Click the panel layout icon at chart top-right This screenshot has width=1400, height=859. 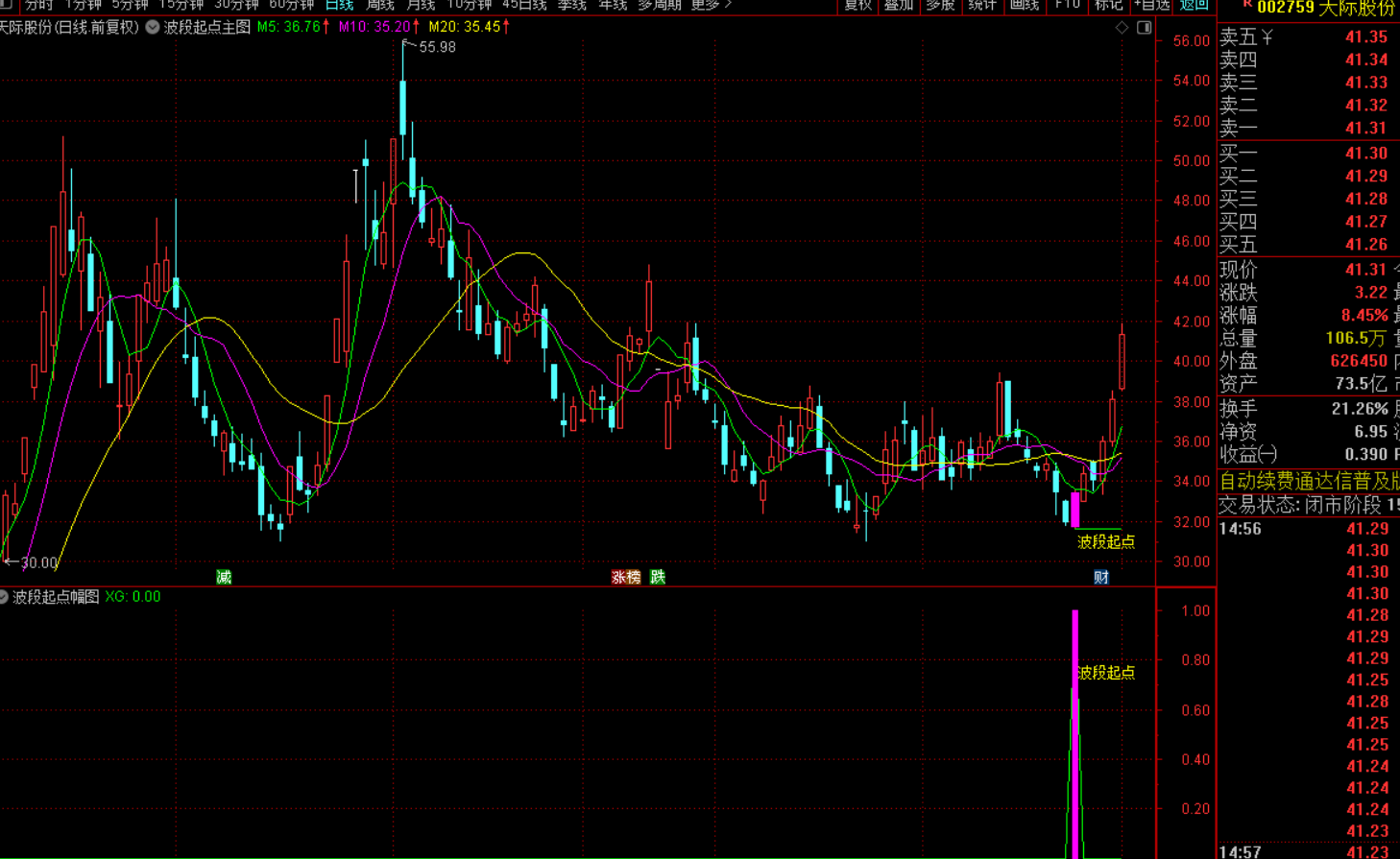(1144, 28)
